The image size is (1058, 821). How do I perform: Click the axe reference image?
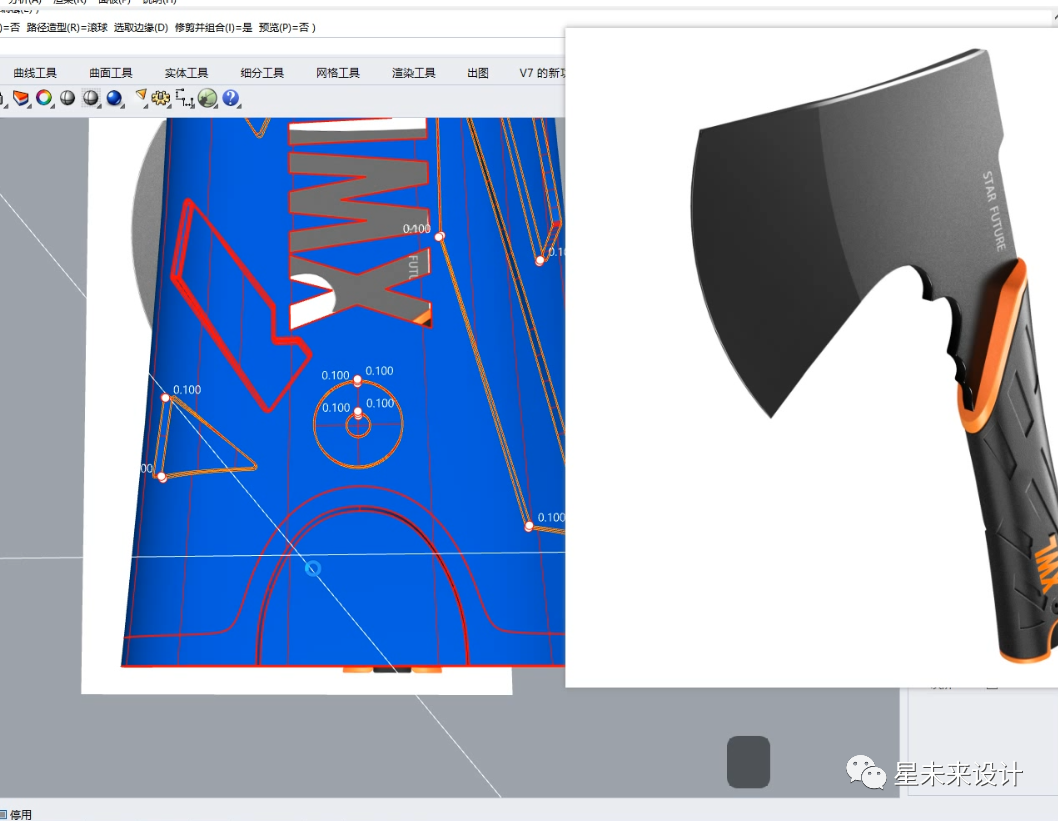811,357
